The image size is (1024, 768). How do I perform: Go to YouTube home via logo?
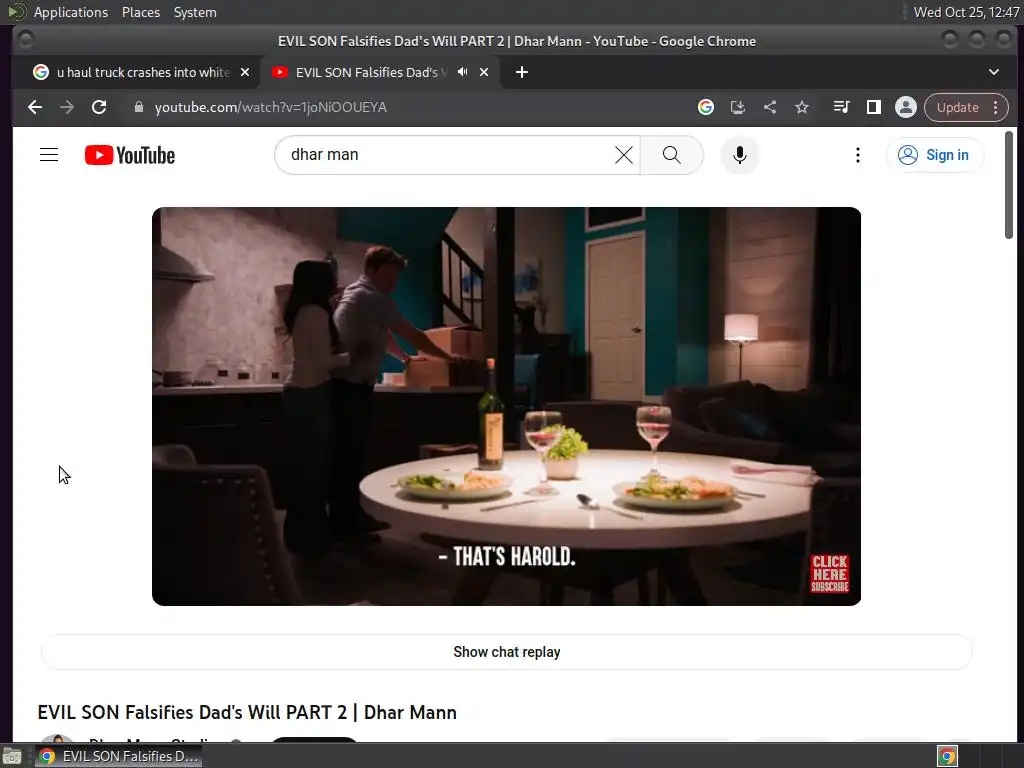click(130, 155)
